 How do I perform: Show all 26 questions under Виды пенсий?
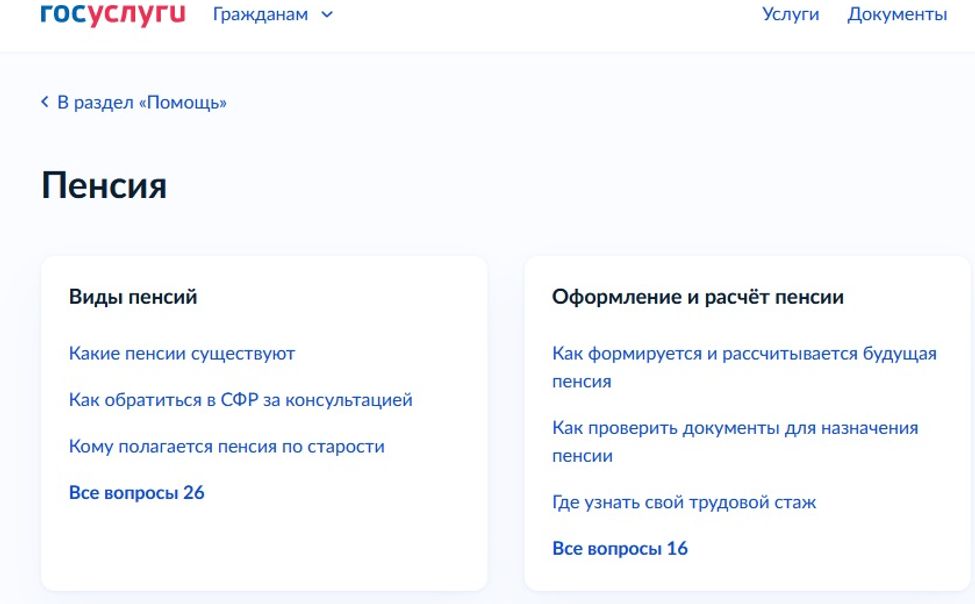[x=135, y=492]
